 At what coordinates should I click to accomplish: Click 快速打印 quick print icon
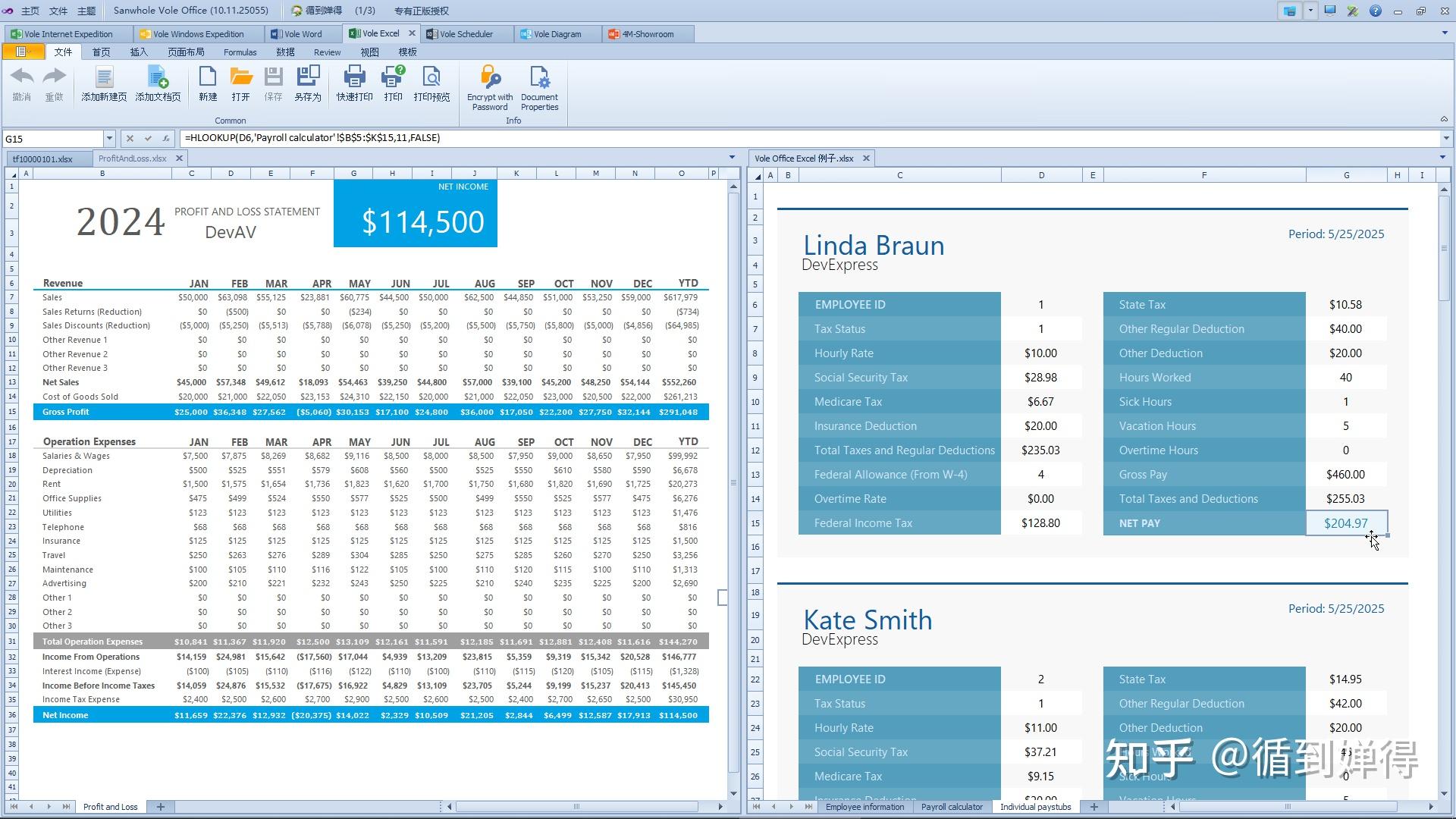tap(354, 78)
